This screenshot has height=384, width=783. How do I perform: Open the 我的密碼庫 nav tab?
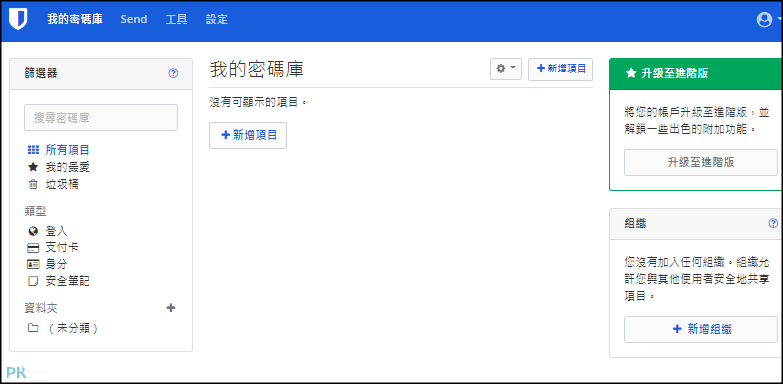[75, 19]
